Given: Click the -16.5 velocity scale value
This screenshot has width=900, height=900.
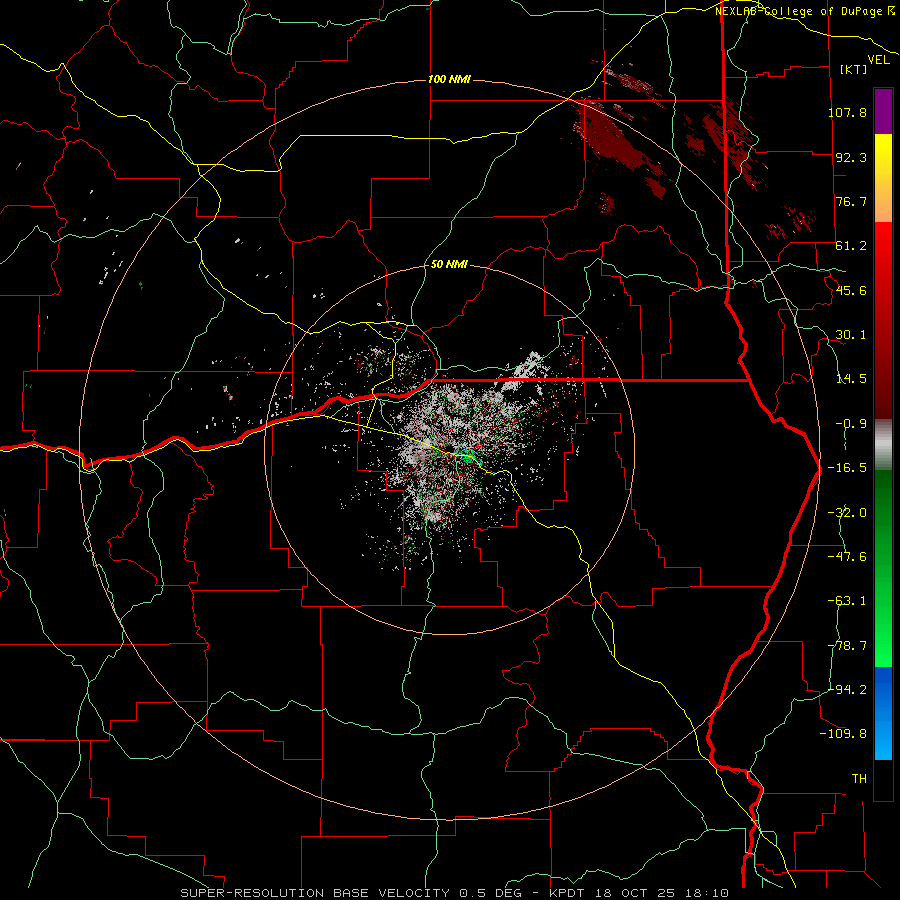Looking at the screenshot, I should click(847, 468).
